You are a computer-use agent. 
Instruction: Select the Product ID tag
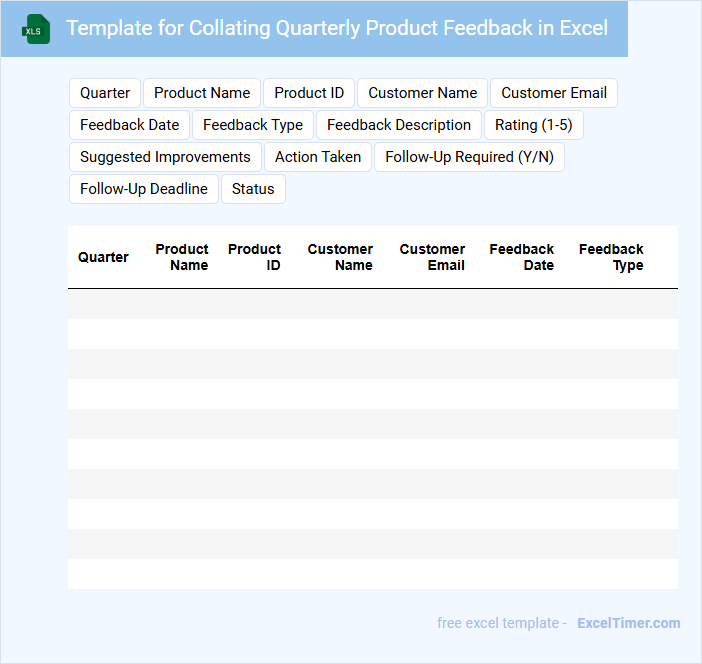(x=309, y=93)
